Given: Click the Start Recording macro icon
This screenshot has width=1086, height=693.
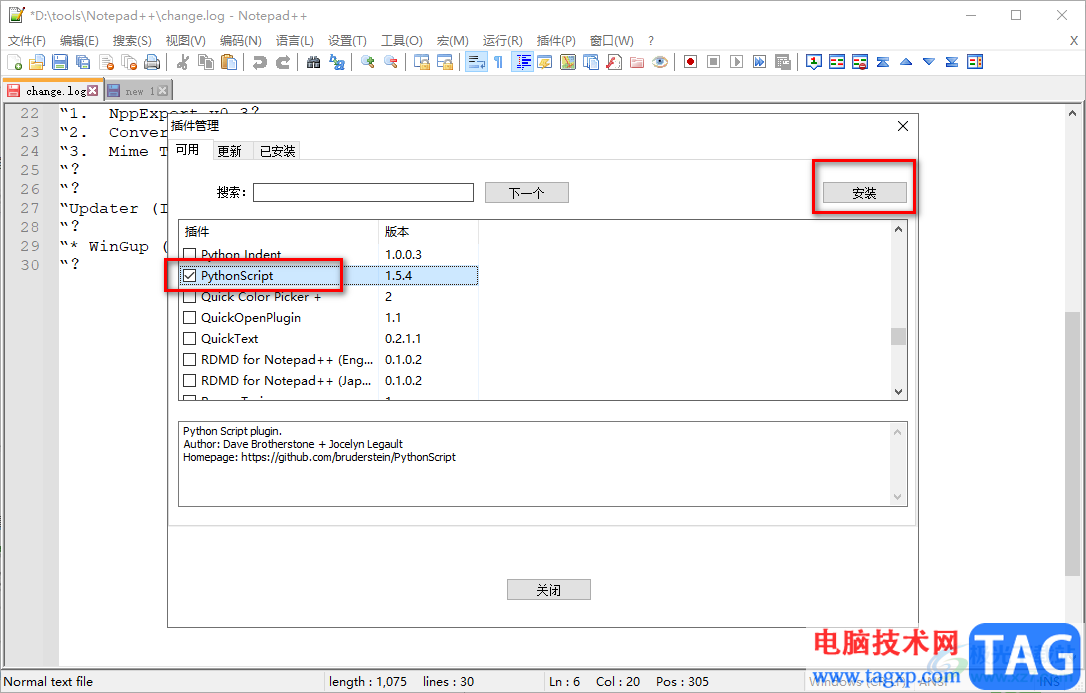Looking at the screenshot, I should tap(691, 62).
